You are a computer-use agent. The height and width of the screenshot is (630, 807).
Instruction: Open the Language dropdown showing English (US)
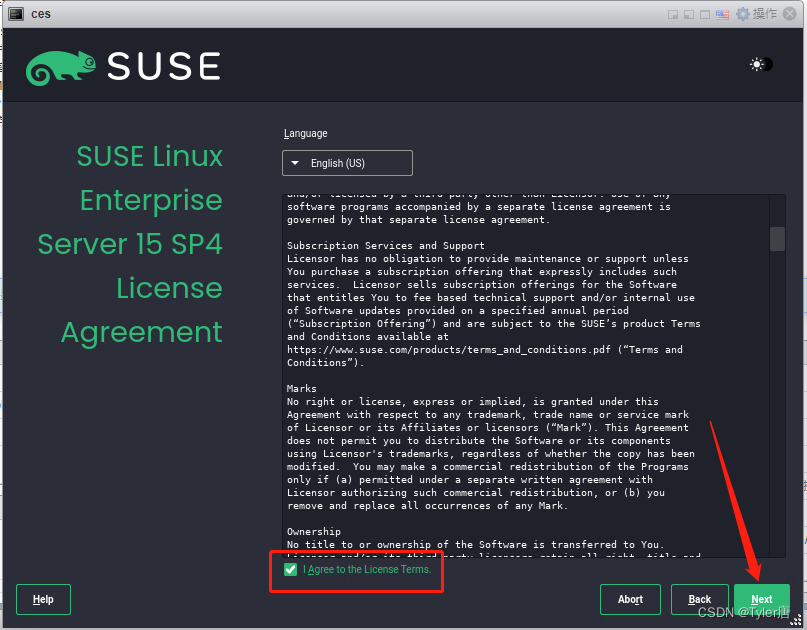[x=347, y=163]
